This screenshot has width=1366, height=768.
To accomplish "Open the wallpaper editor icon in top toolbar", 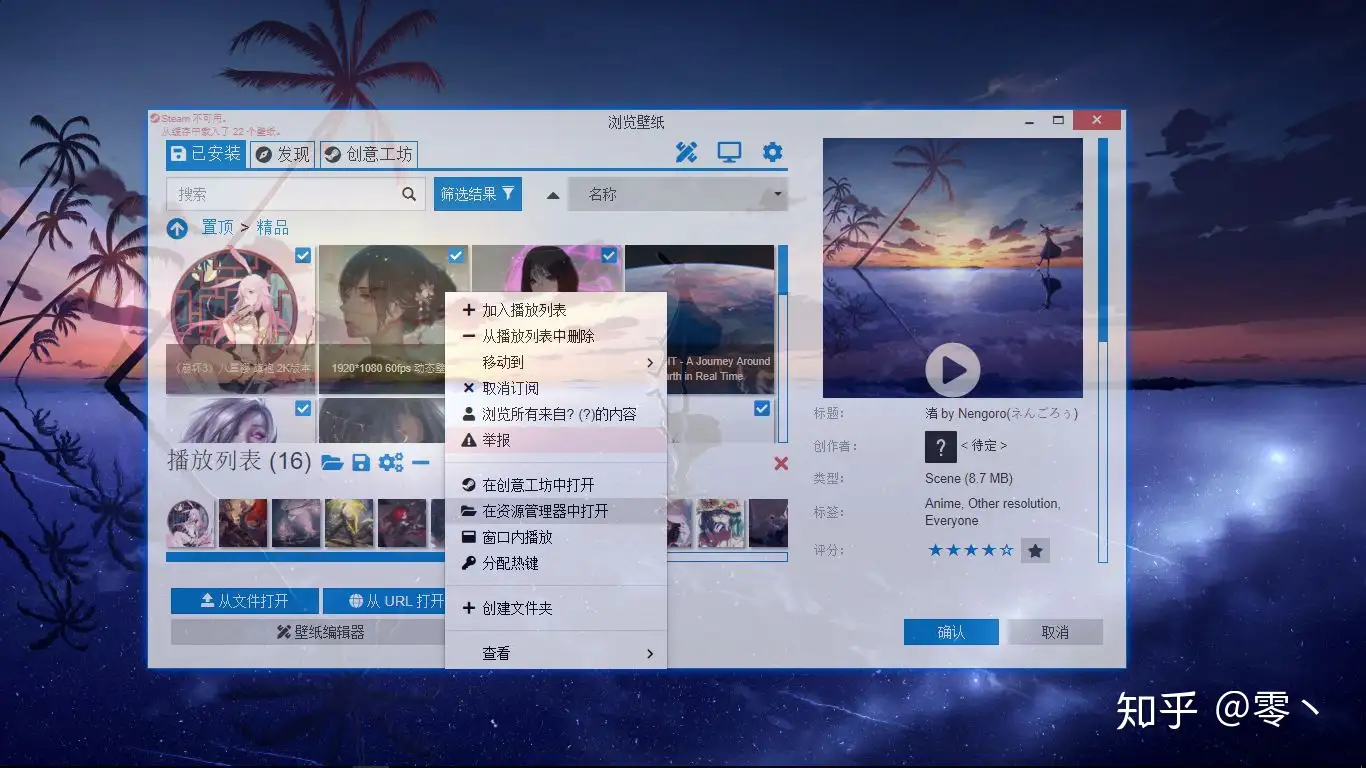I will point(686,153).
